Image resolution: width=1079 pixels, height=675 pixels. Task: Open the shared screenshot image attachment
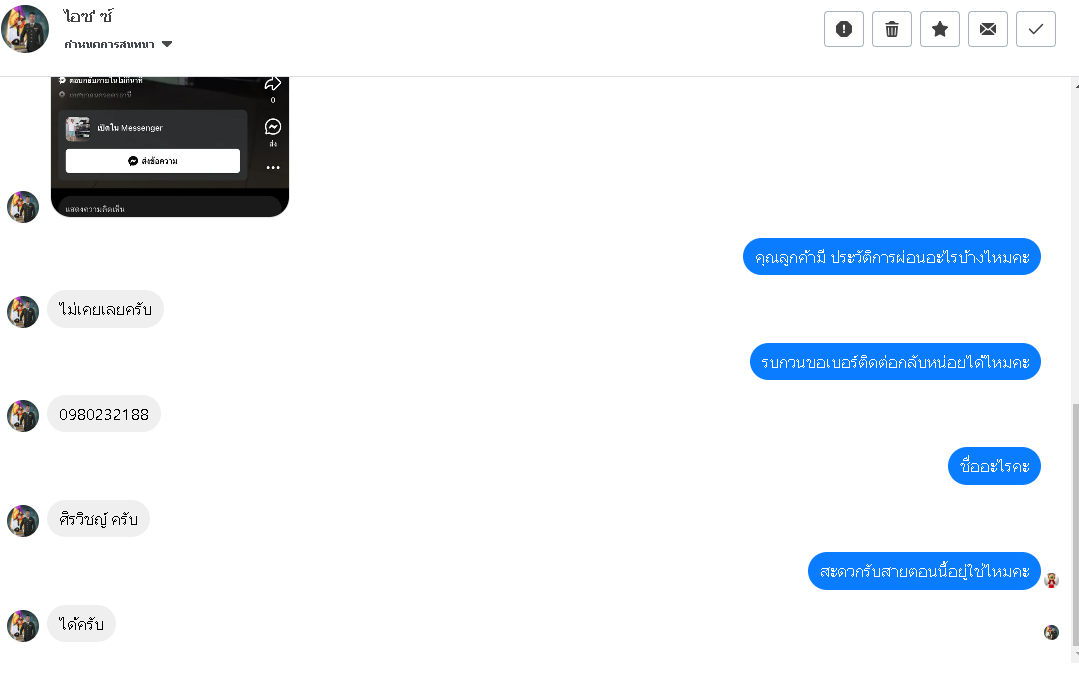[170, 147]
